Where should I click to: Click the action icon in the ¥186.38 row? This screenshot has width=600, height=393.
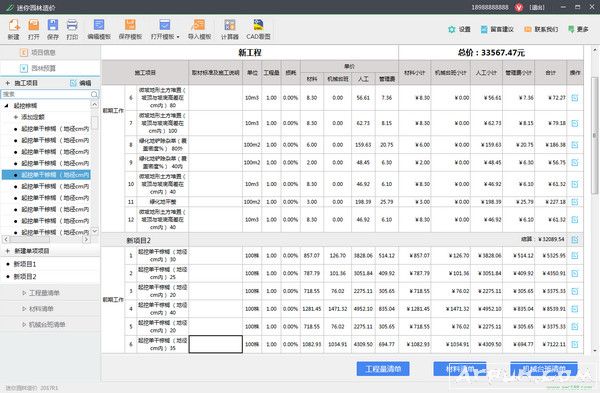click(x=575, y=145)
